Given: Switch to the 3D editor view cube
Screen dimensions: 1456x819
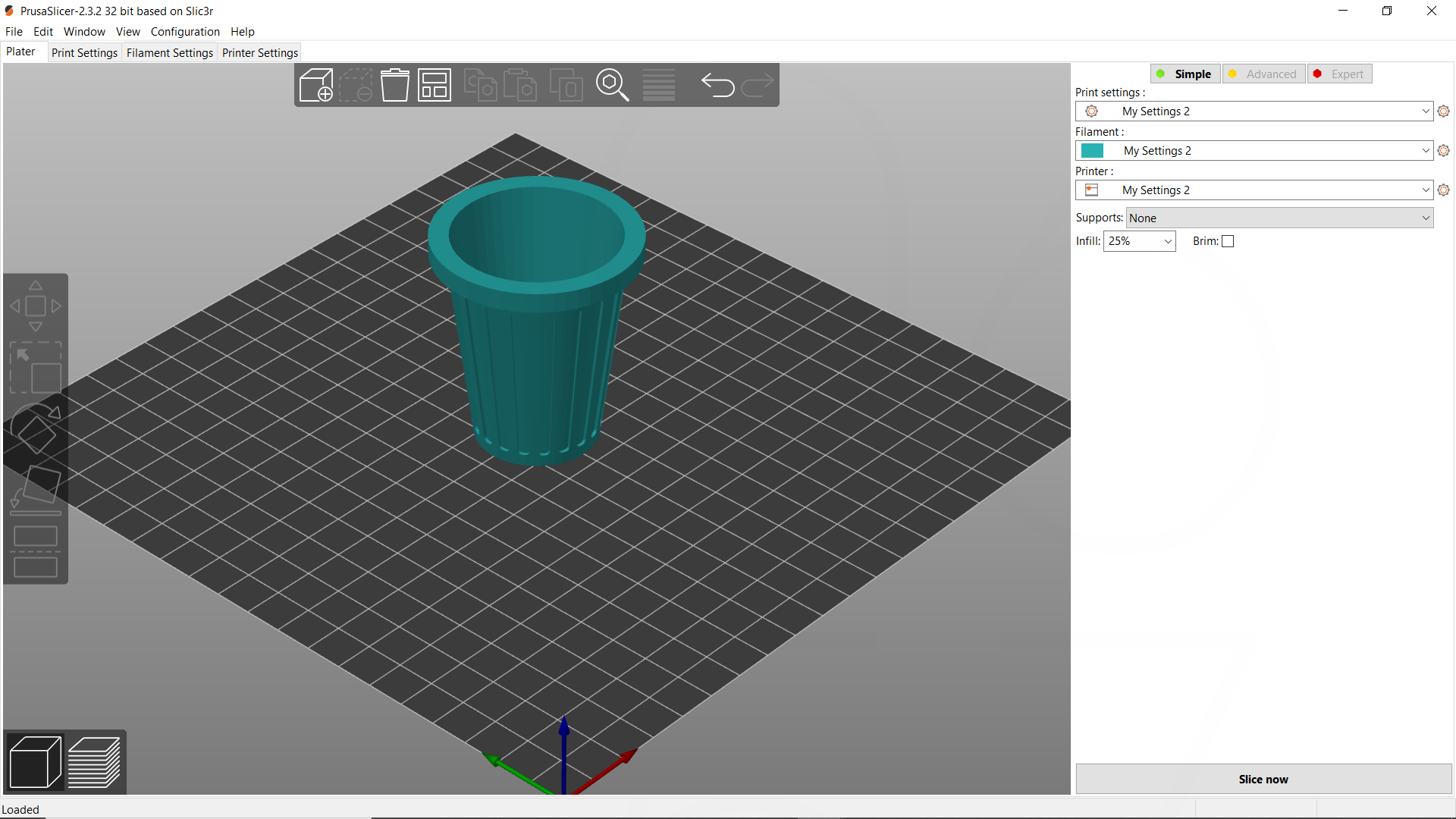Looking at the screenshot, I should tap(35, 762).
